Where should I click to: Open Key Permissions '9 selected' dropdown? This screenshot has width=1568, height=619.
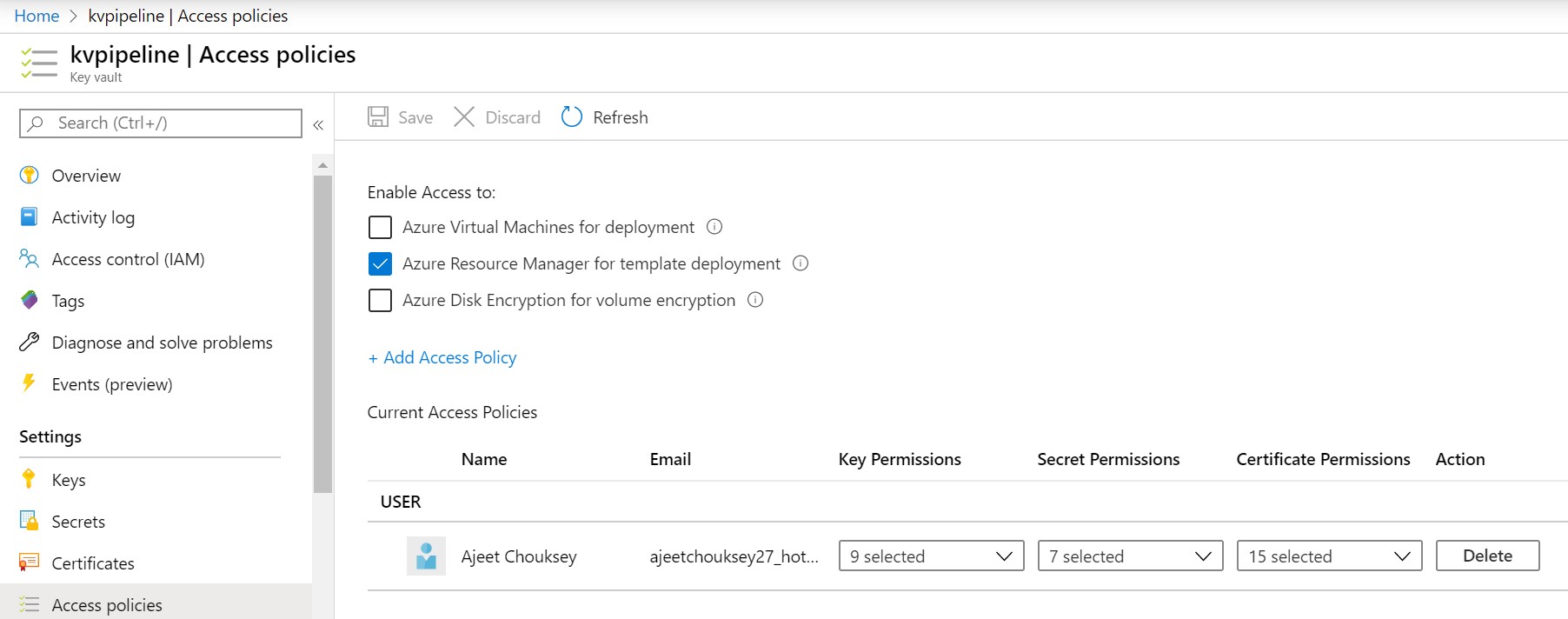(931, 556)
